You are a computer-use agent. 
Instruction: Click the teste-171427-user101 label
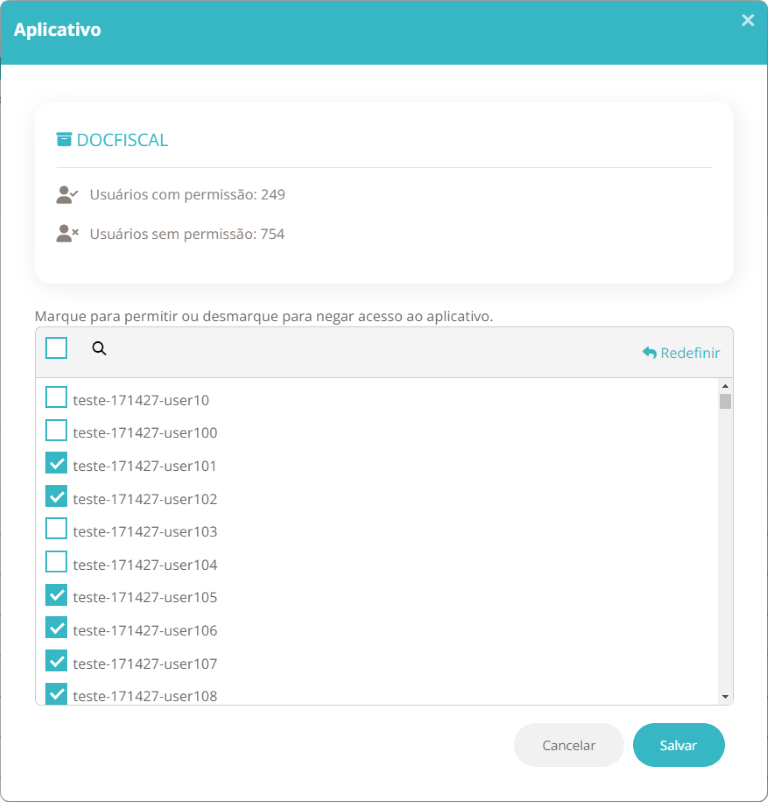click(145, 466)
